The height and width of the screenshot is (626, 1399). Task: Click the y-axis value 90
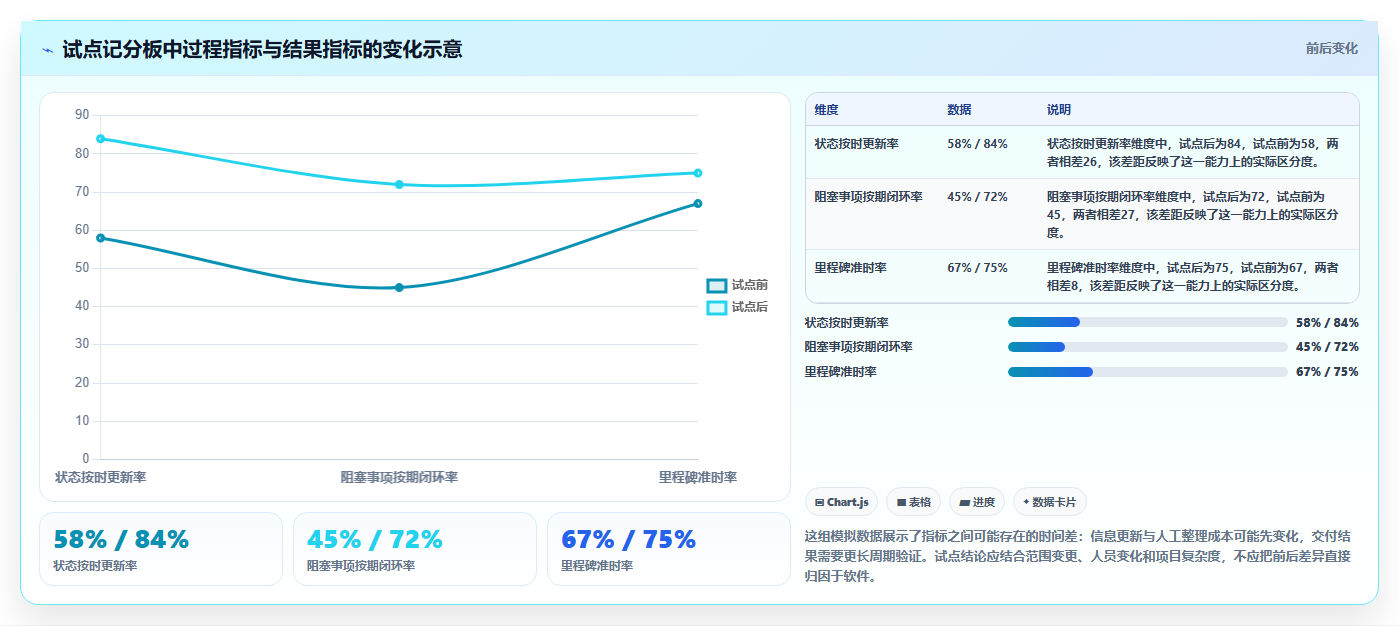click(x=82, y=115)
